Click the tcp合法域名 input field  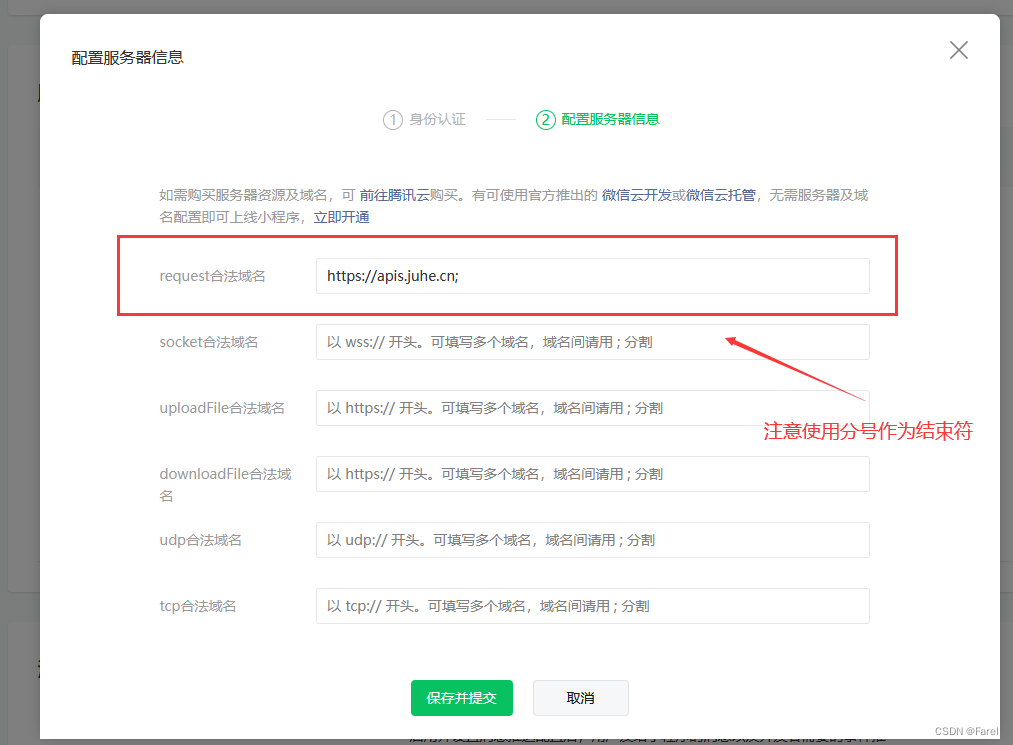pyautogui.click(x=592, y=605)
